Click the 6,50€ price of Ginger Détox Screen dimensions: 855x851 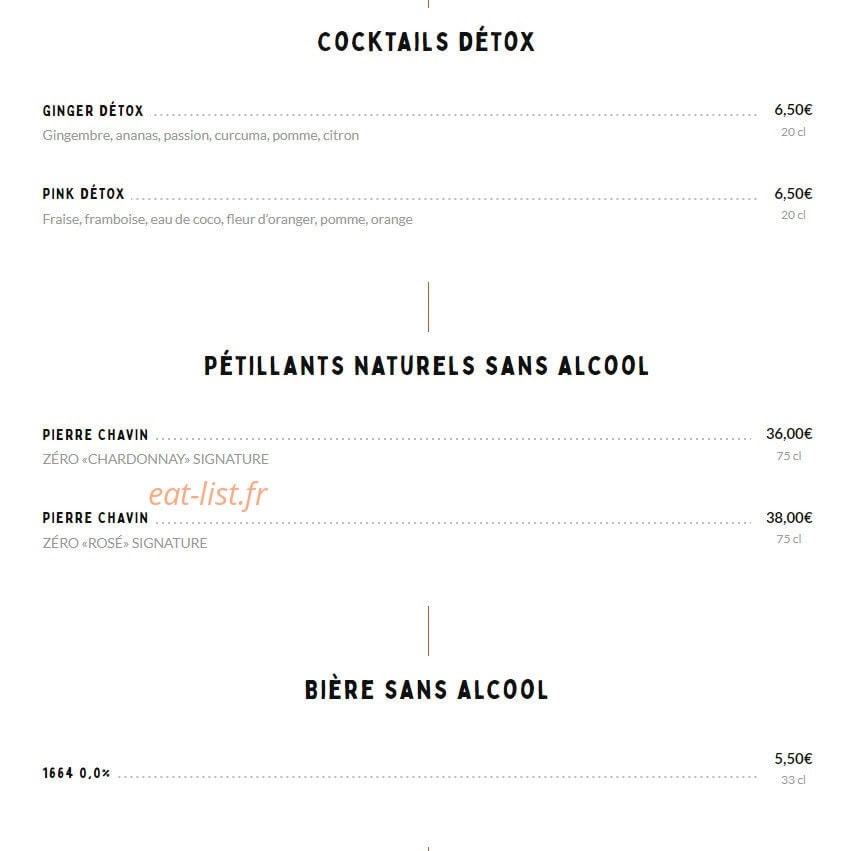tap(793, 110)
